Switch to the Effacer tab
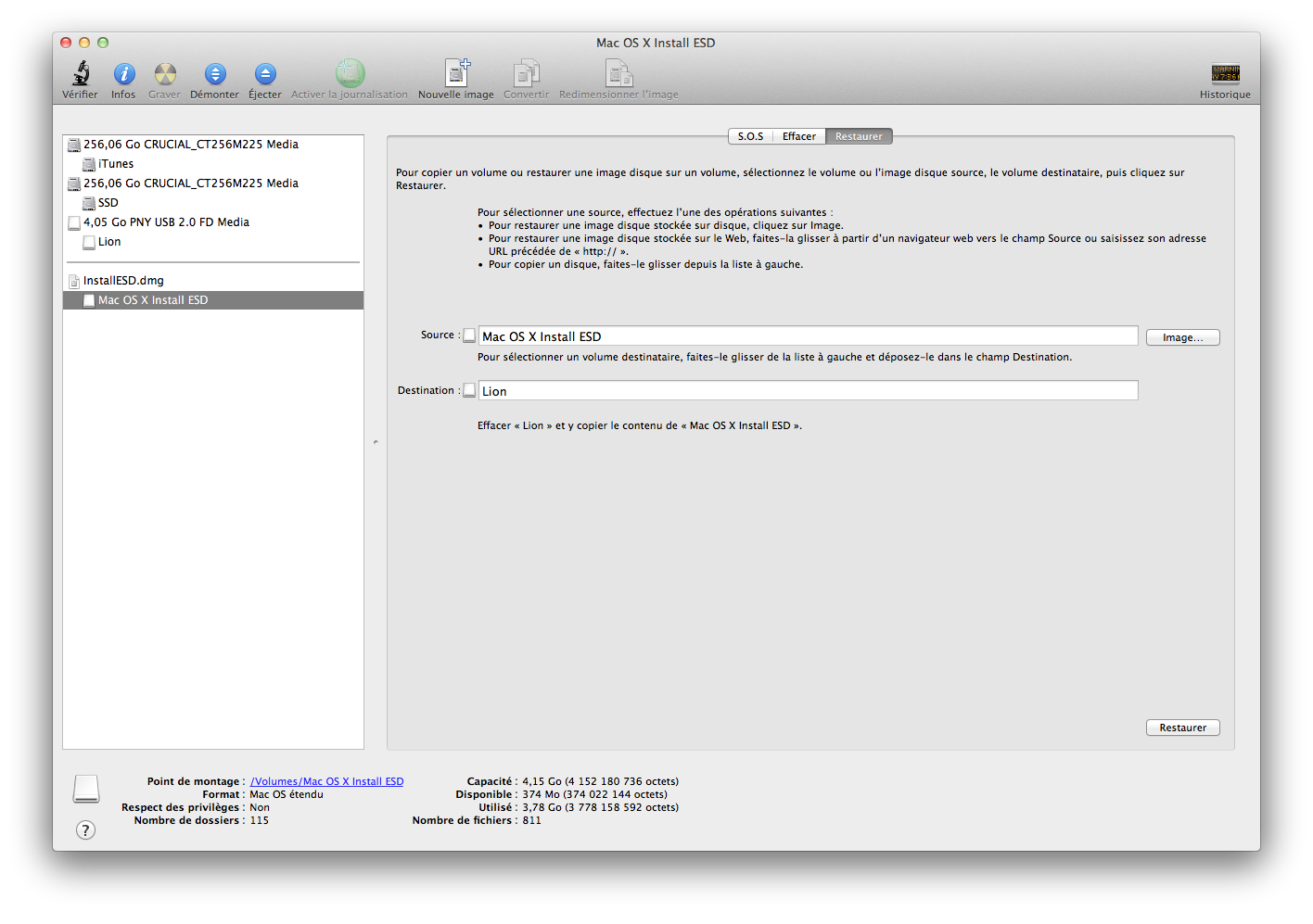1313x924 pixels. [798, 136]
